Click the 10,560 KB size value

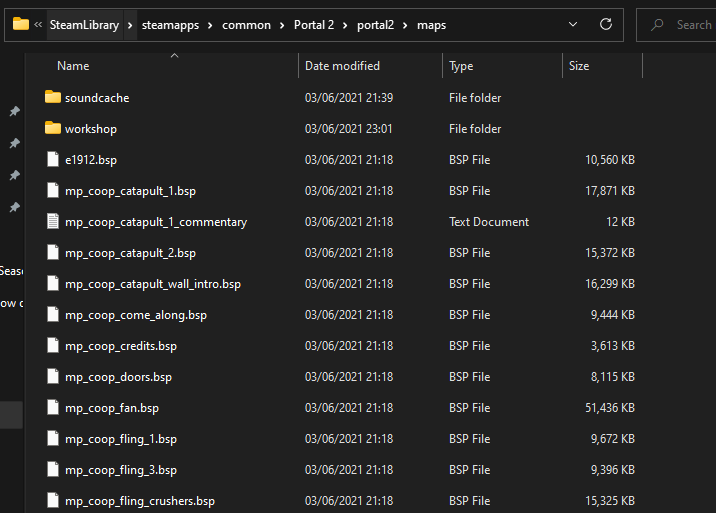[x=610, y=160]
